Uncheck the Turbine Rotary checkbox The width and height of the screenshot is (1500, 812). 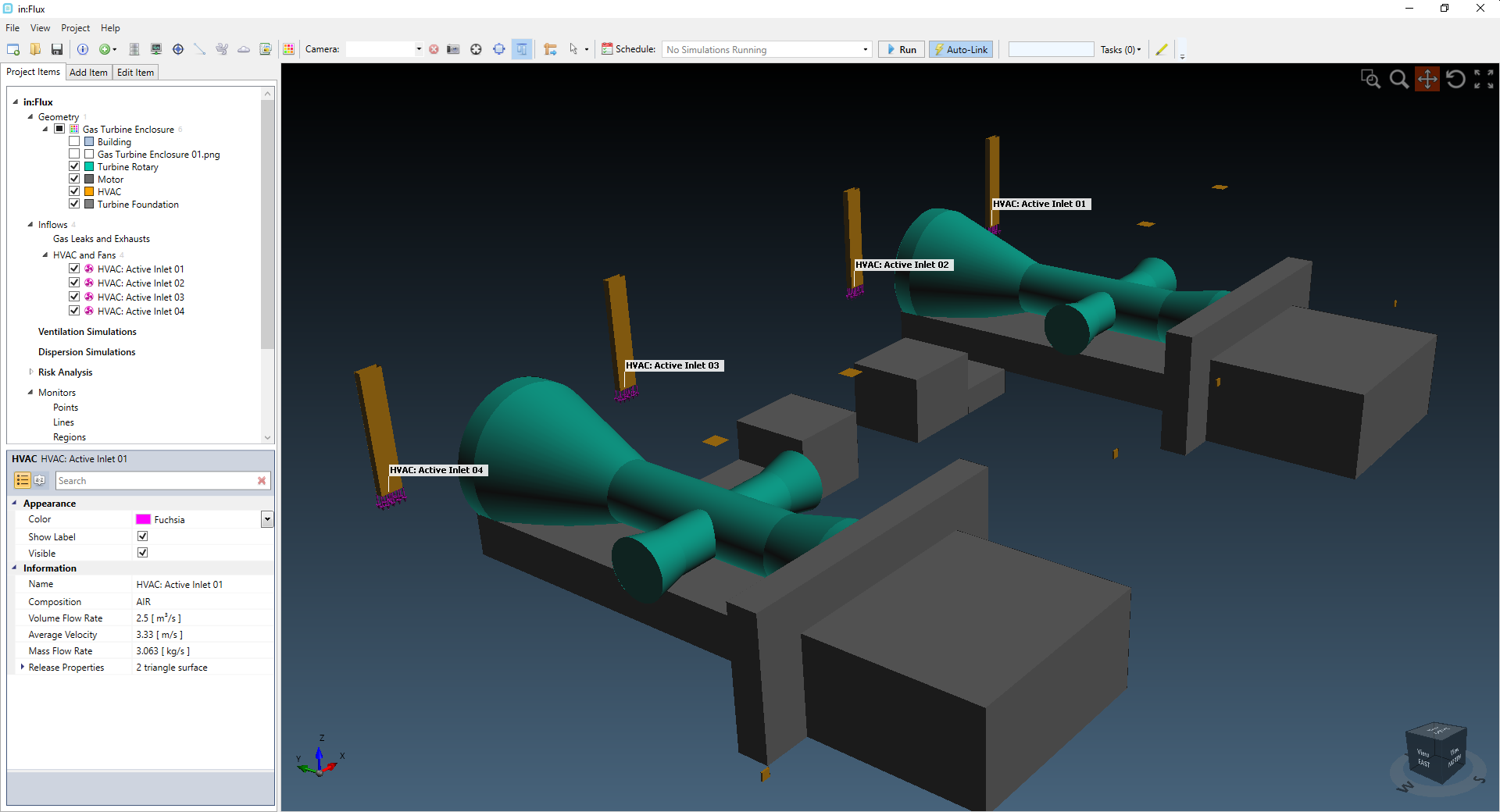[74, 166]
